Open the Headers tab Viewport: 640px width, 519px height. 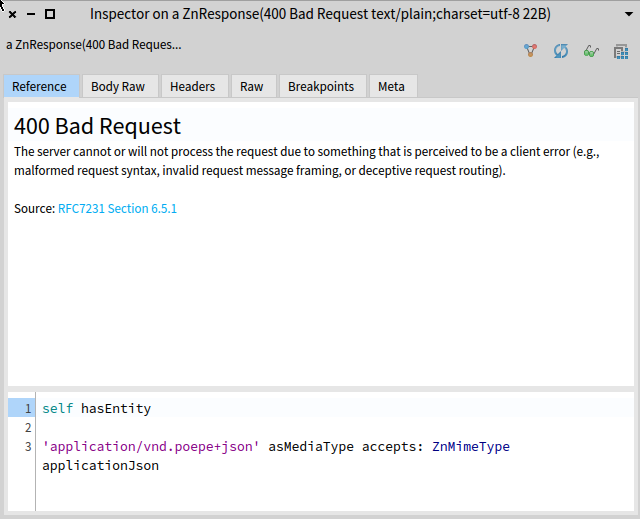point(194,86)
